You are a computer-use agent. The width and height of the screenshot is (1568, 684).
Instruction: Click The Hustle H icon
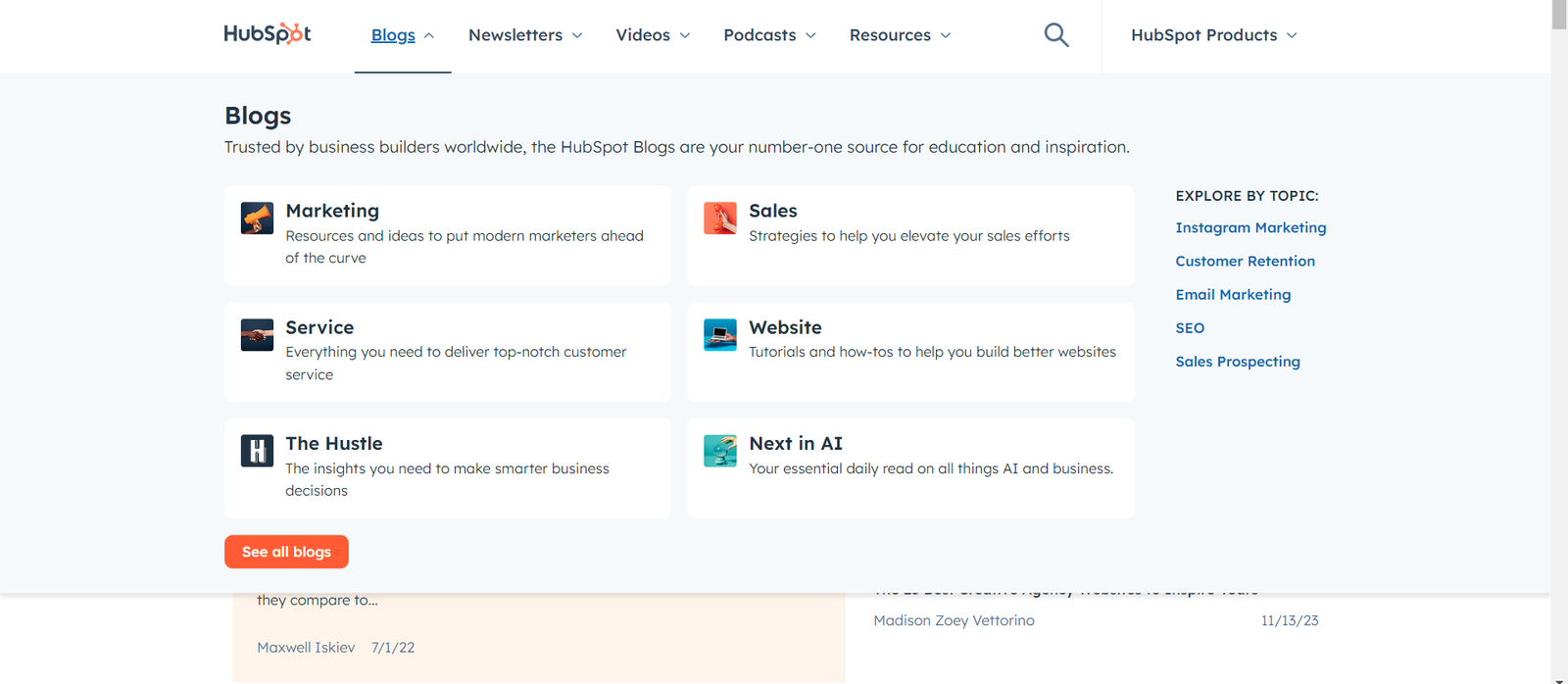(257, 451)
